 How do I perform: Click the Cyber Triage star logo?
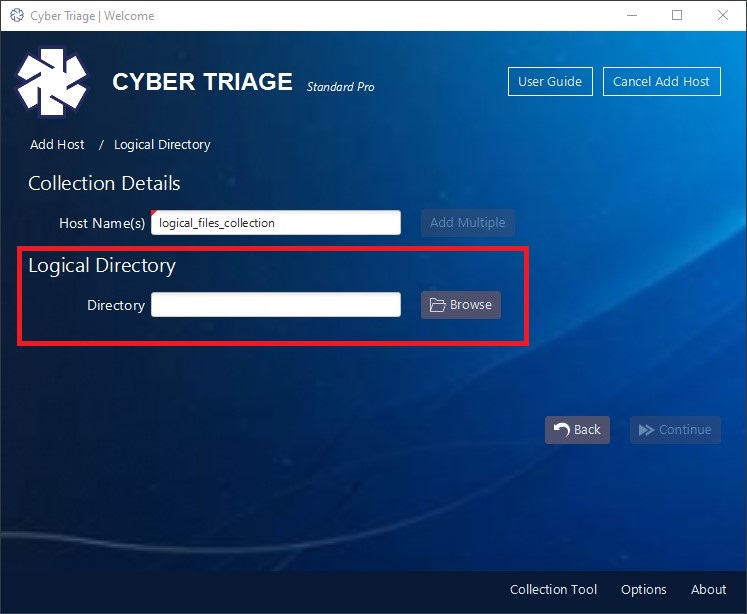pos(52,82)
